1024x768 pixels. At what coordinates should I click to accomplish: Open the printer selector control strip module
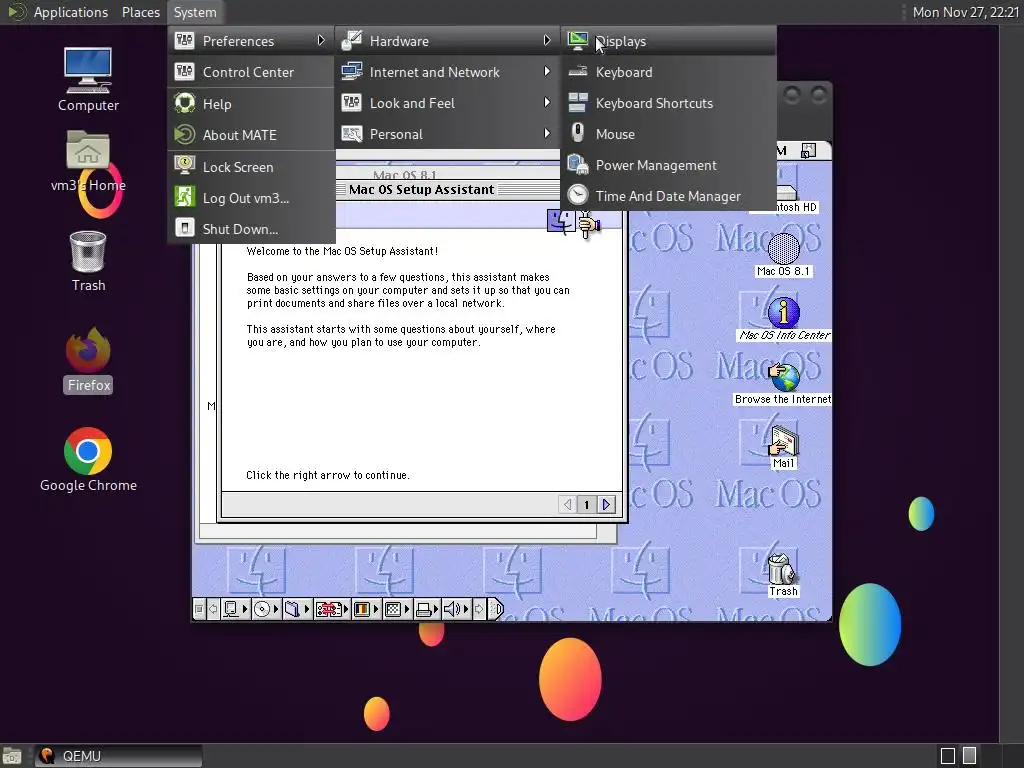[427, 609]
